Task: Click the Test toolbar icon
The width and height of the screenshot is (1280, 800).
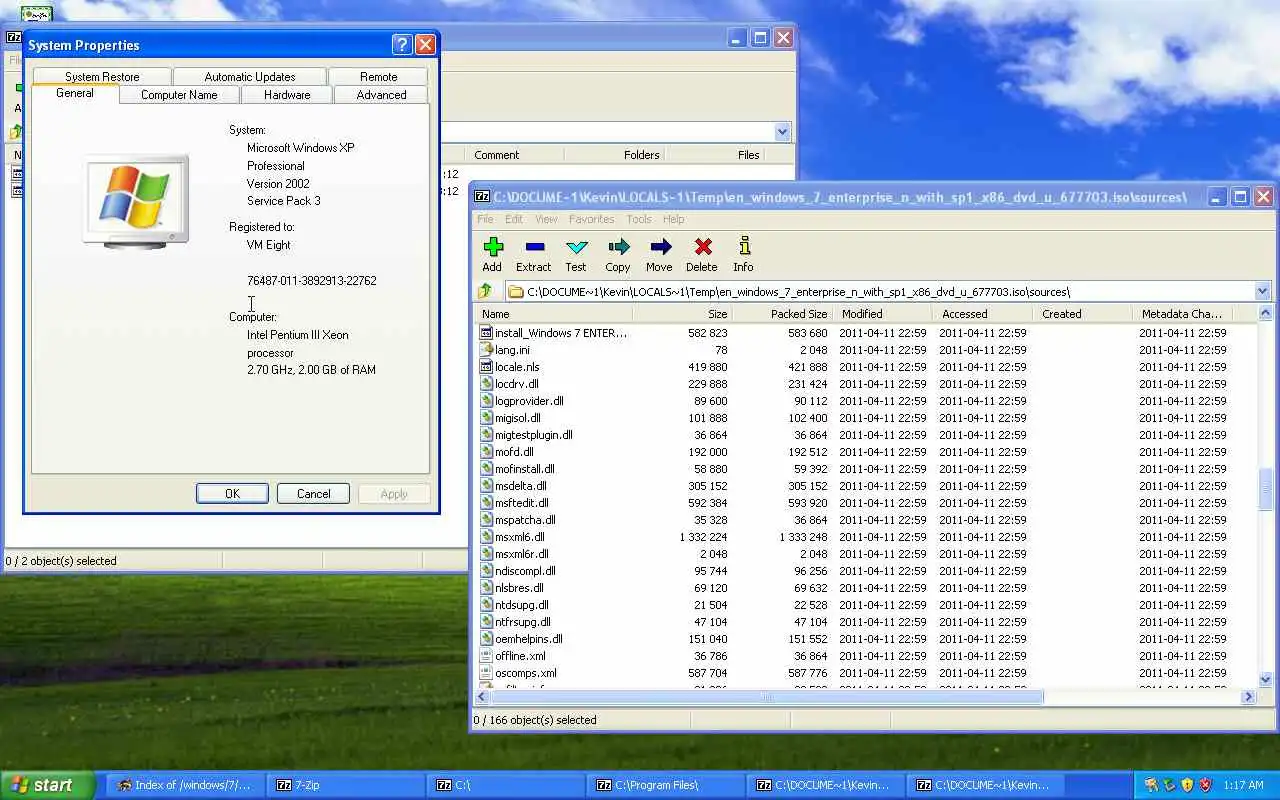Action: [x=576, y=247]
